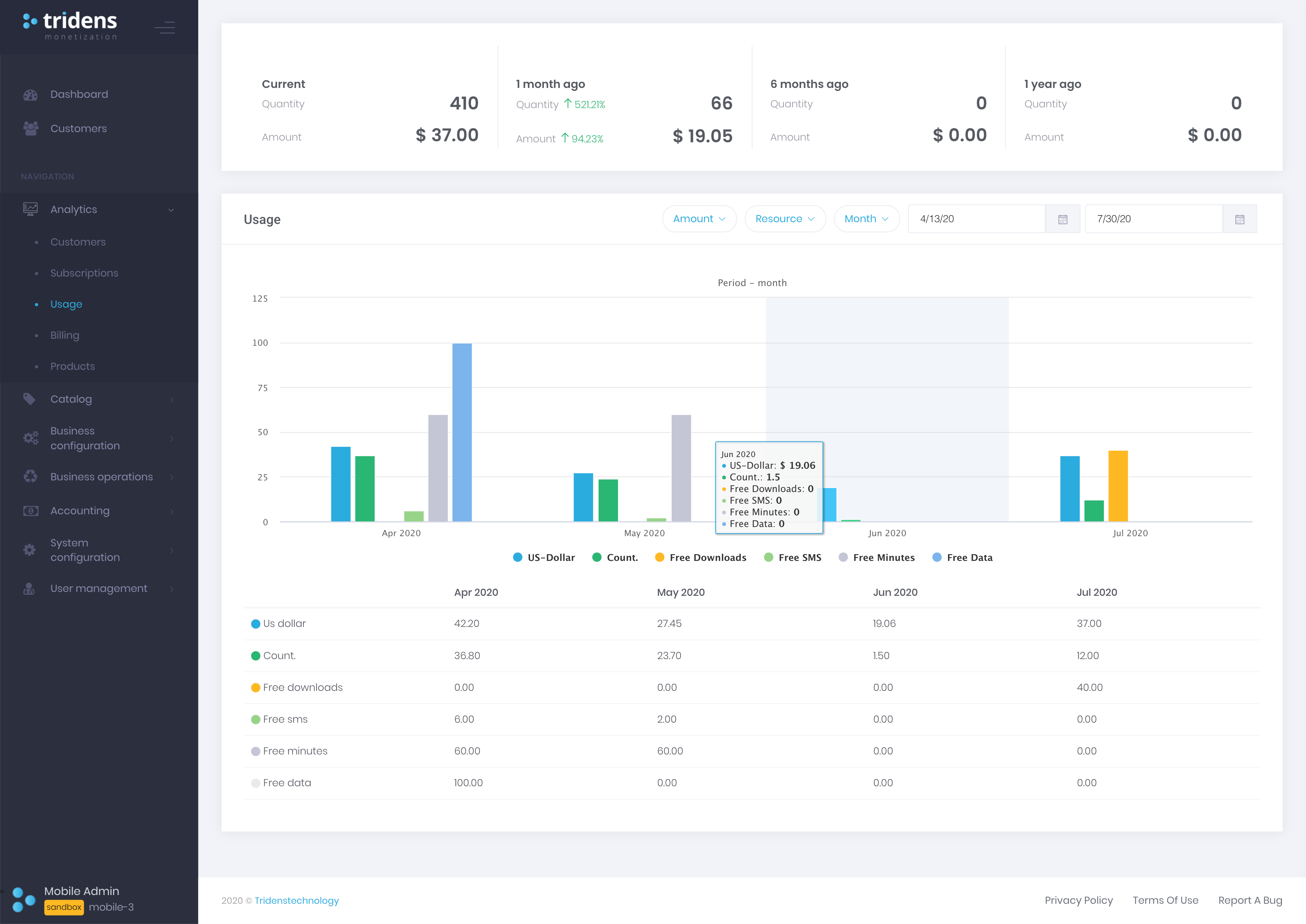Toggle Free Data series in legend

pos(962,558)
